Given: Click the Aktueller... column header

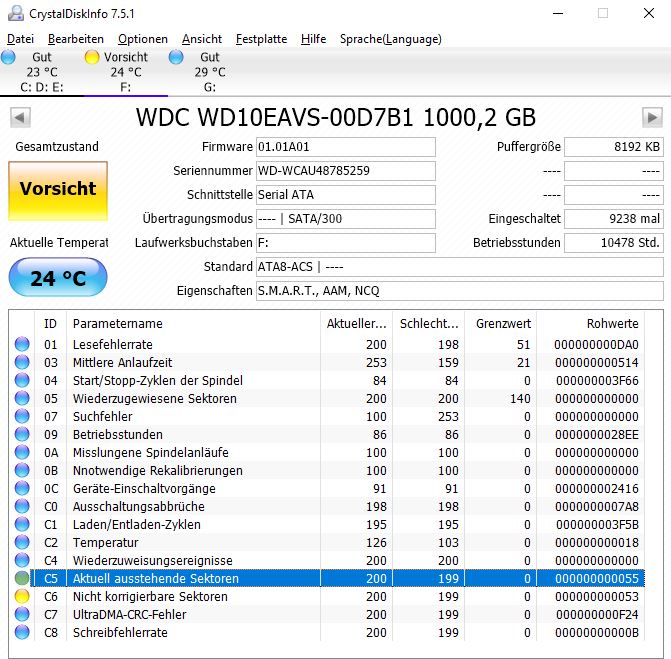Looking at the screenshot, I should click(356, 324).
